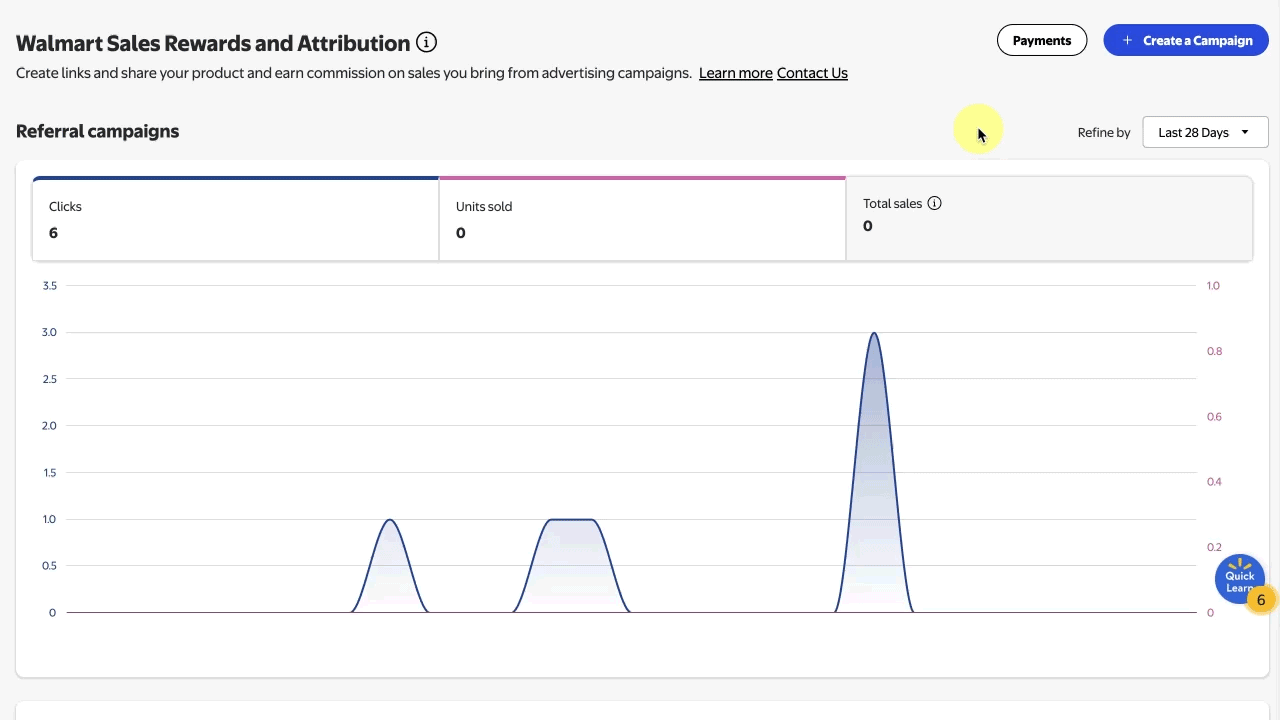Select the Units sold metric tab
Viewport: 1280px width, 720px height.
[642, 219]
